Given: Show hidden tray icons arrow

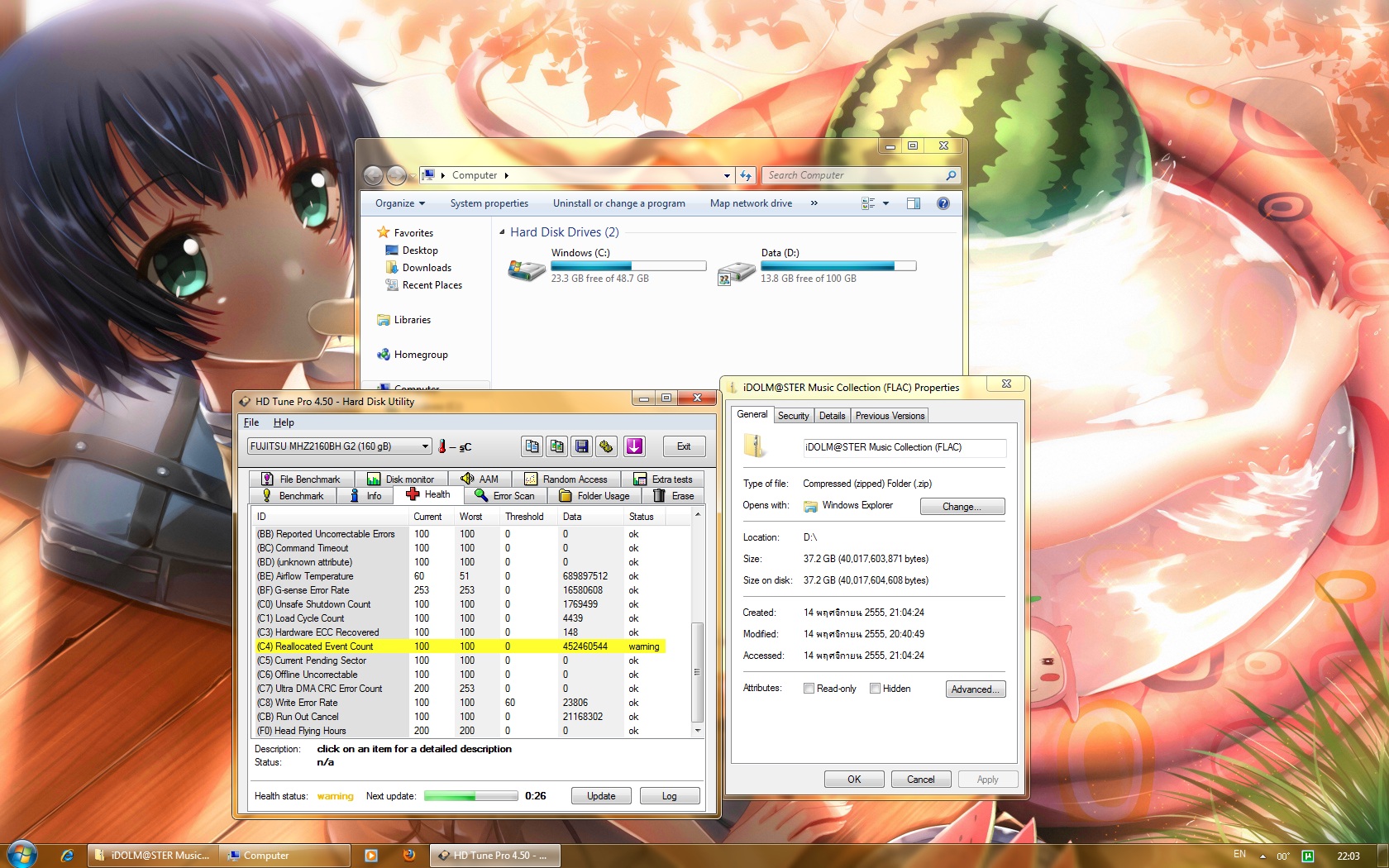Looking at the screenshot, I should tap(1263, 856).
